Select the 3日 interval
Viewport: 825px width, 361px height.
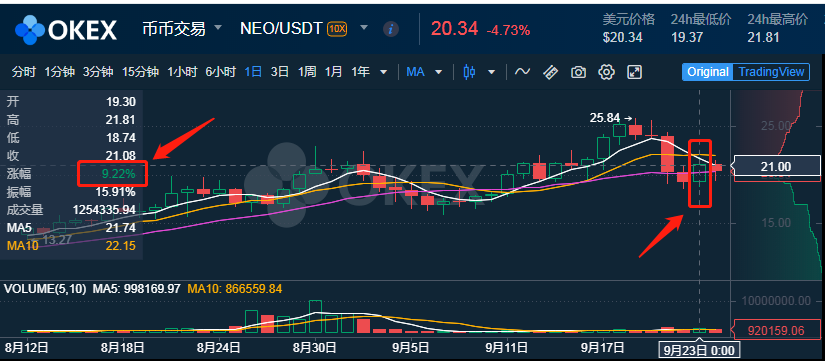pos(279,72)
